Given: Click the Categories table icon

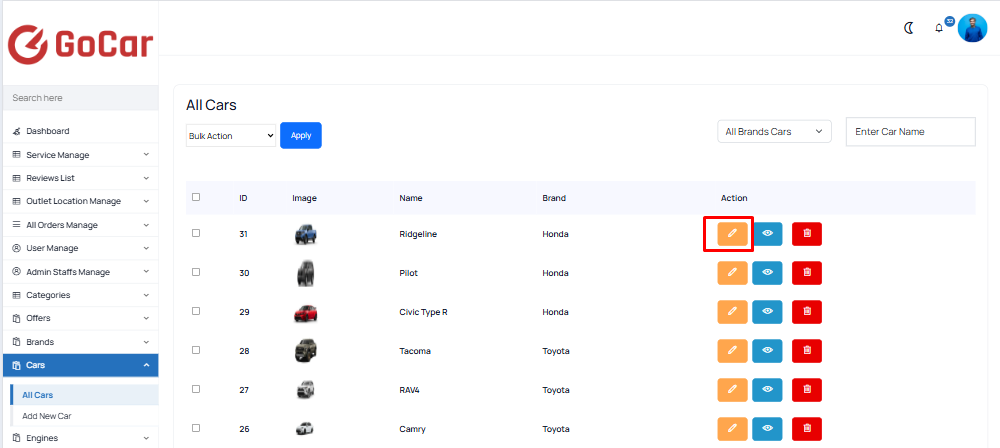Looking at the screenshot, I should [x=17, y=295].
